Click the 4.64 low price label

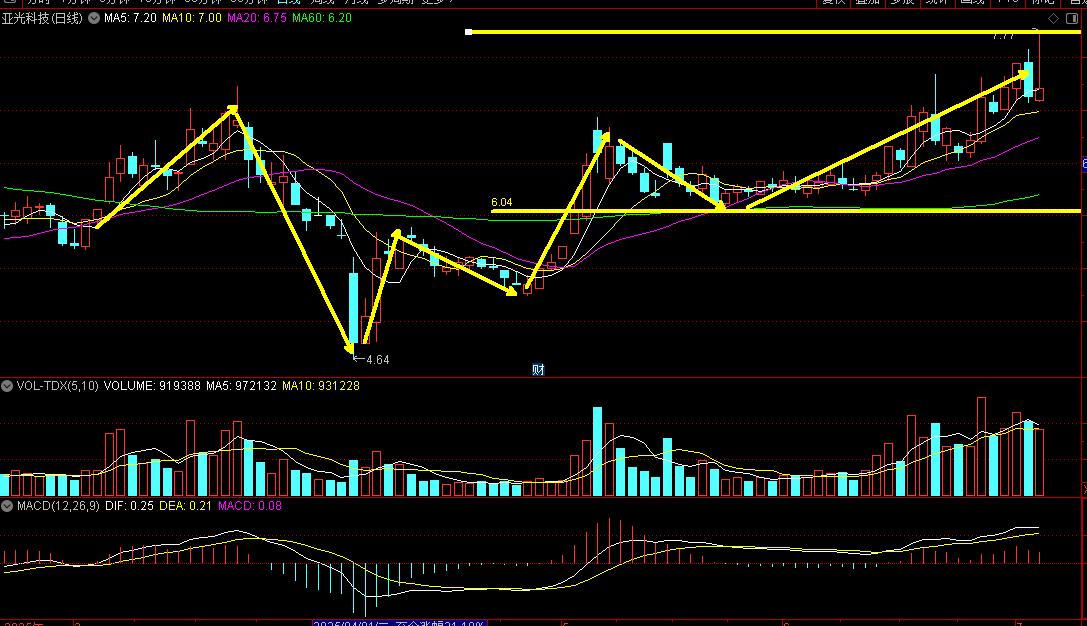pos(377,360)
